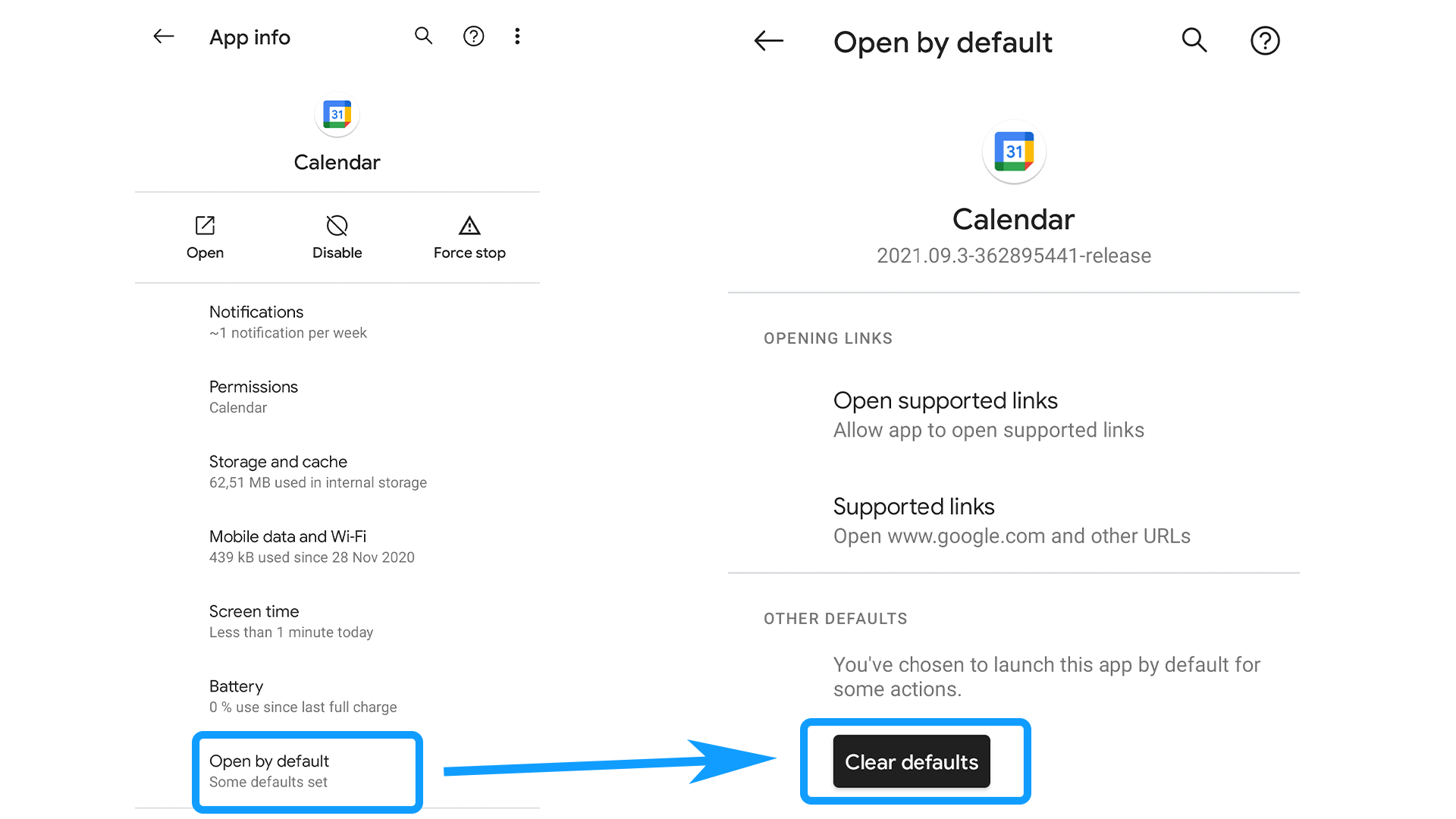Disable the Calendar app
1456x819 pixels.
[x=337, y=238]
